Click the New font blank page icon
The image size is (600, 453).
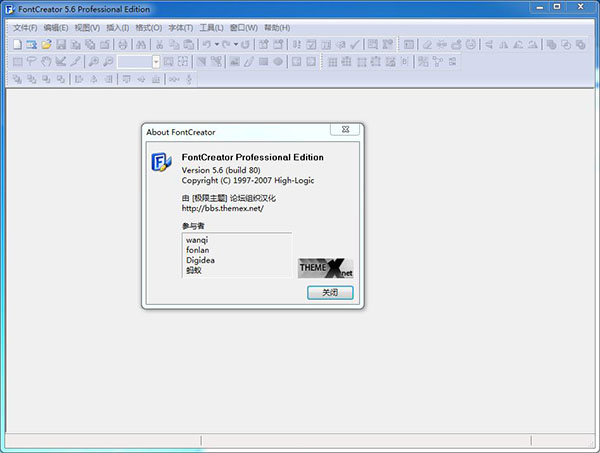(x=17, y=44)
